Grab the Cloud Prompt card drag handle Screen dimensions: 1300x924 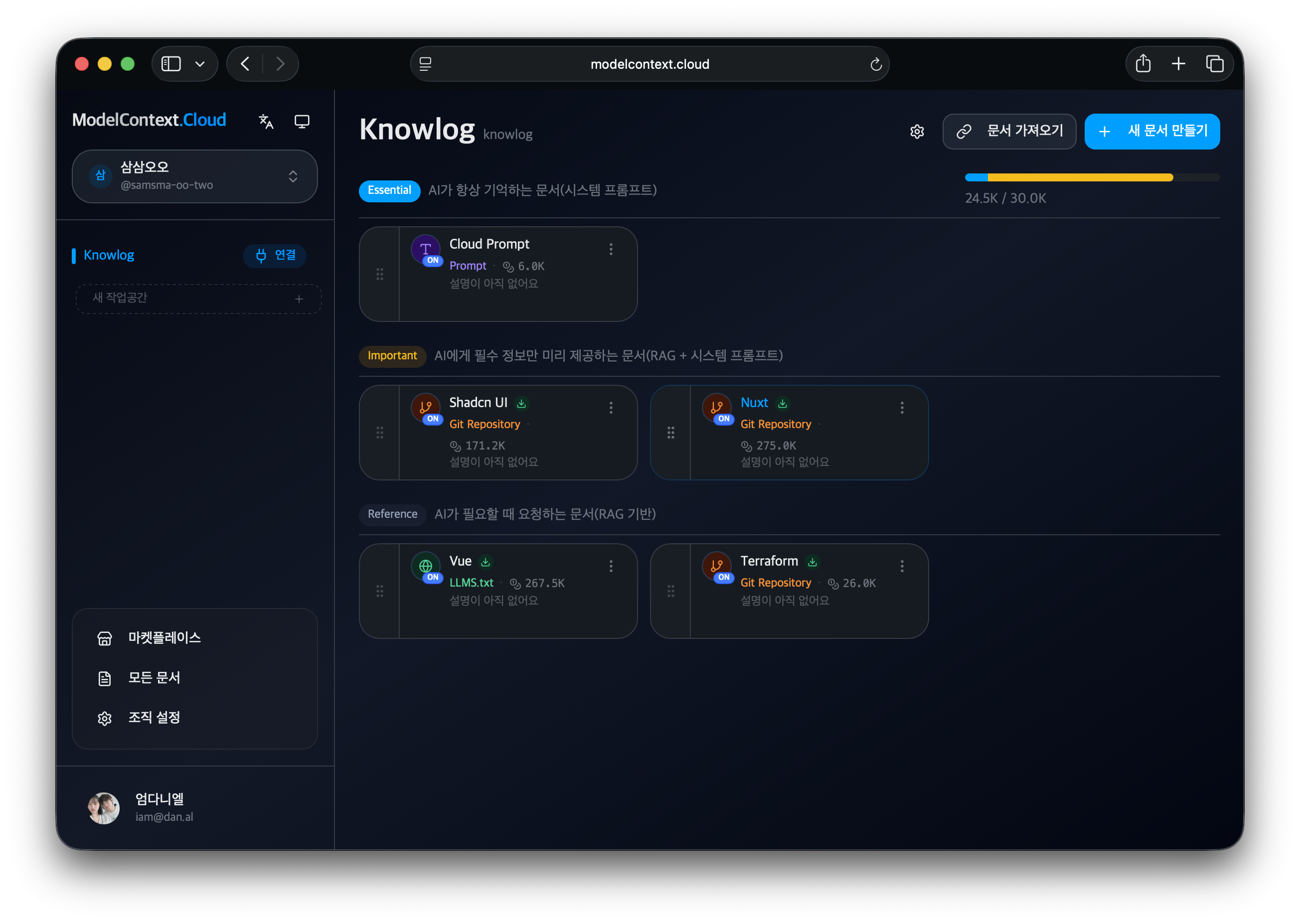tap(379, 274)
